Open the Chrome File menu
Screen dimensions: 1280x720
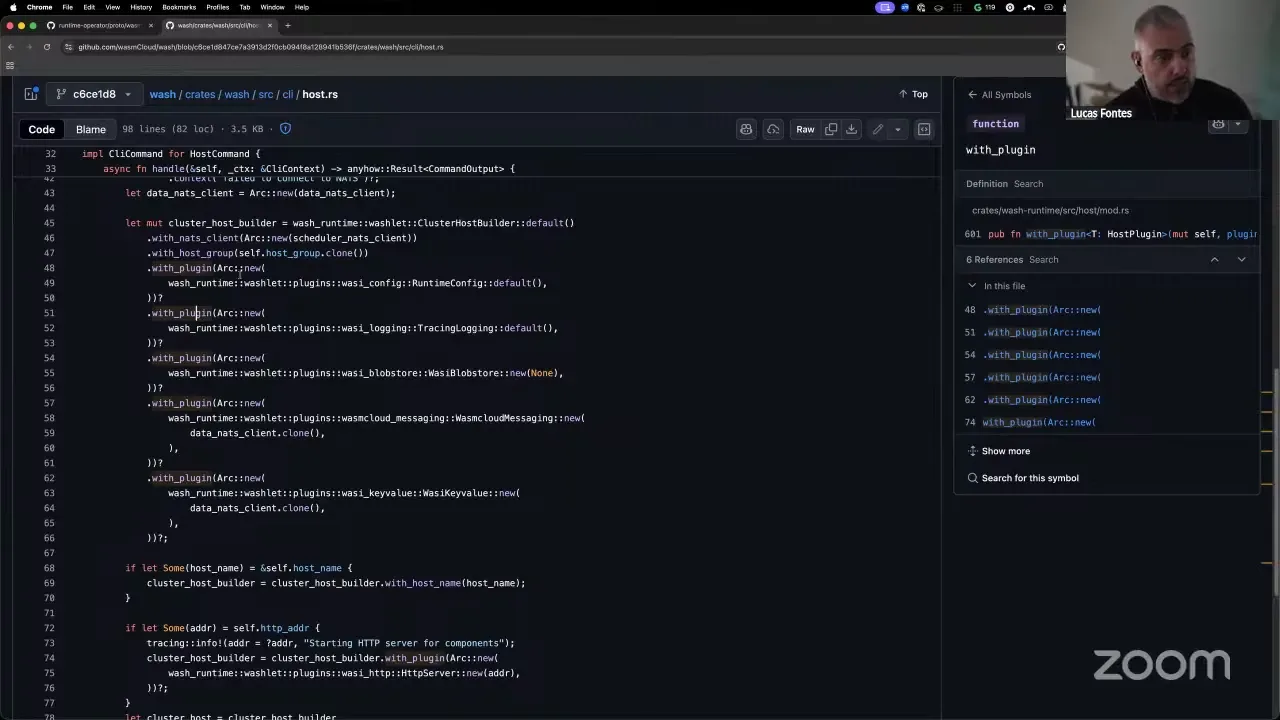click(x=67, y=7)
